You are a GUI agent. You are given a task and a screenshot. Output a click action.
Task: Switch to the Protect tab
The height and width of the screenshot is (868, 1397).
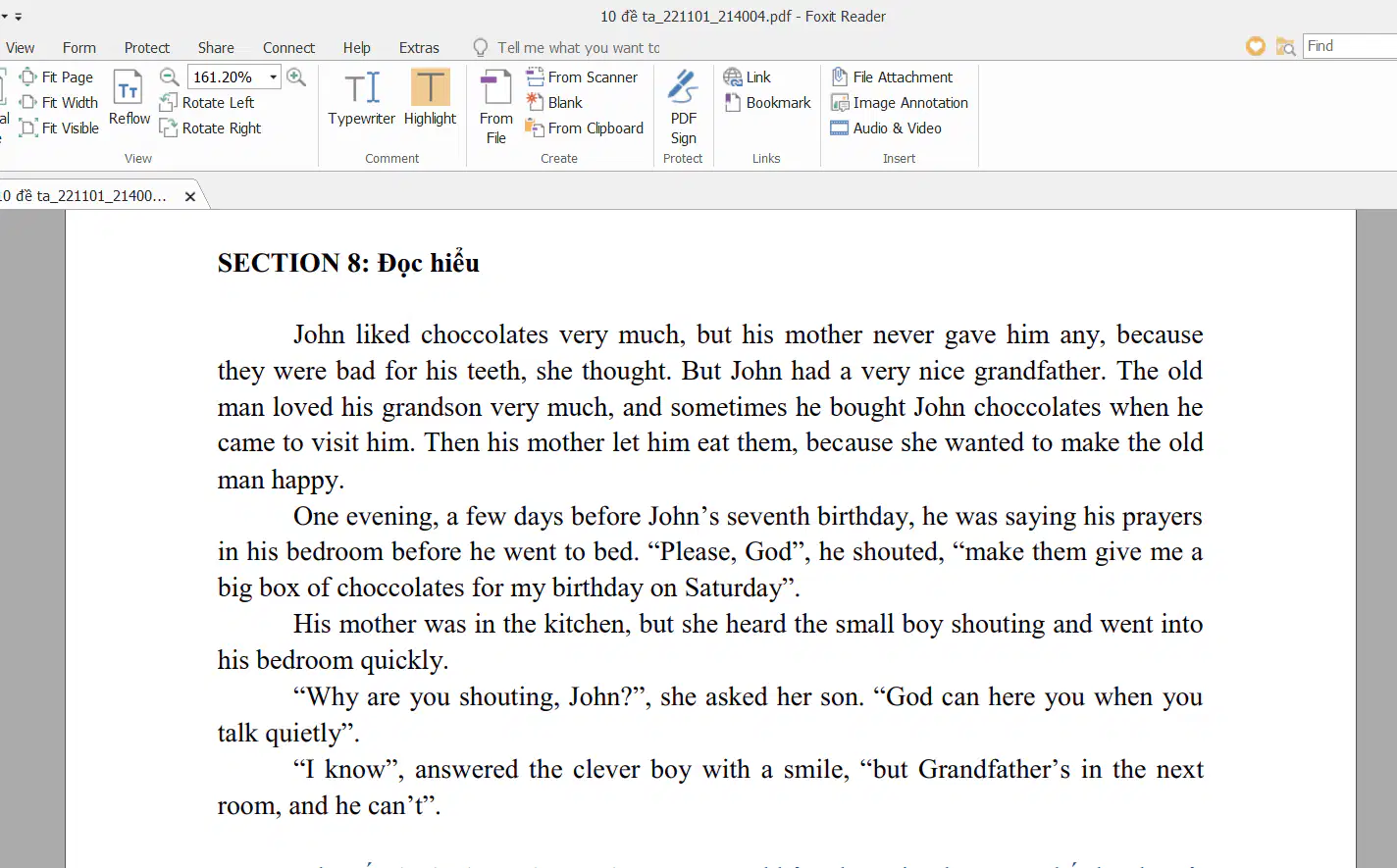point(147,47)
